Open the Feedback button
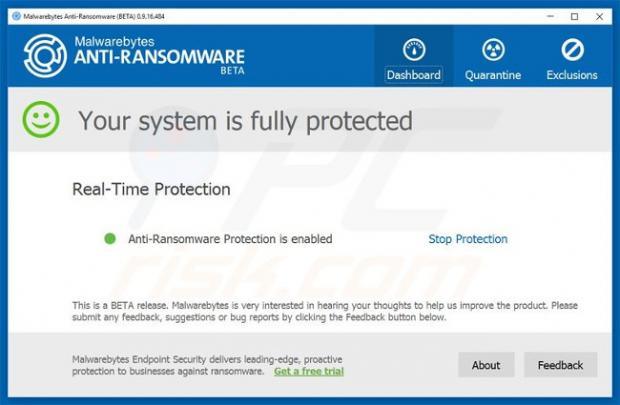Viewport: 620px width, 405px height. (x=560, y=365)
